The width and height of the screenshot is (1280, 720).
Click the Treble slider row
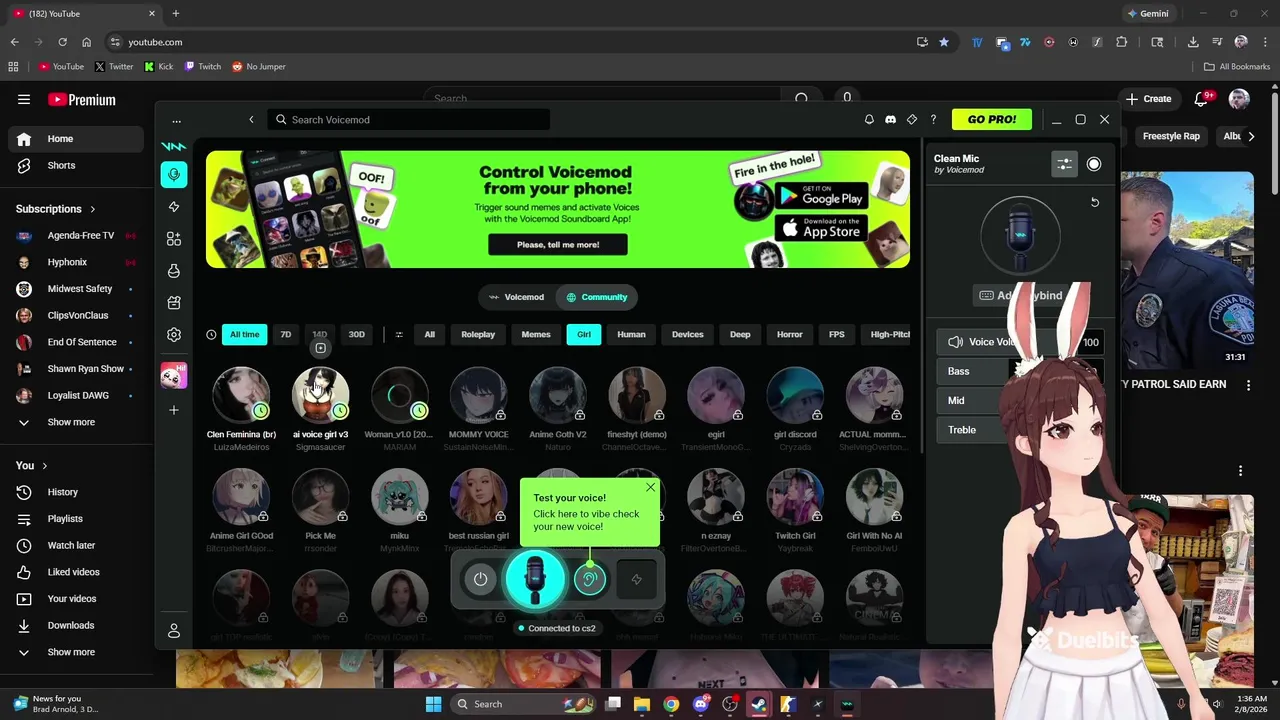click(x=1020, y=430)
